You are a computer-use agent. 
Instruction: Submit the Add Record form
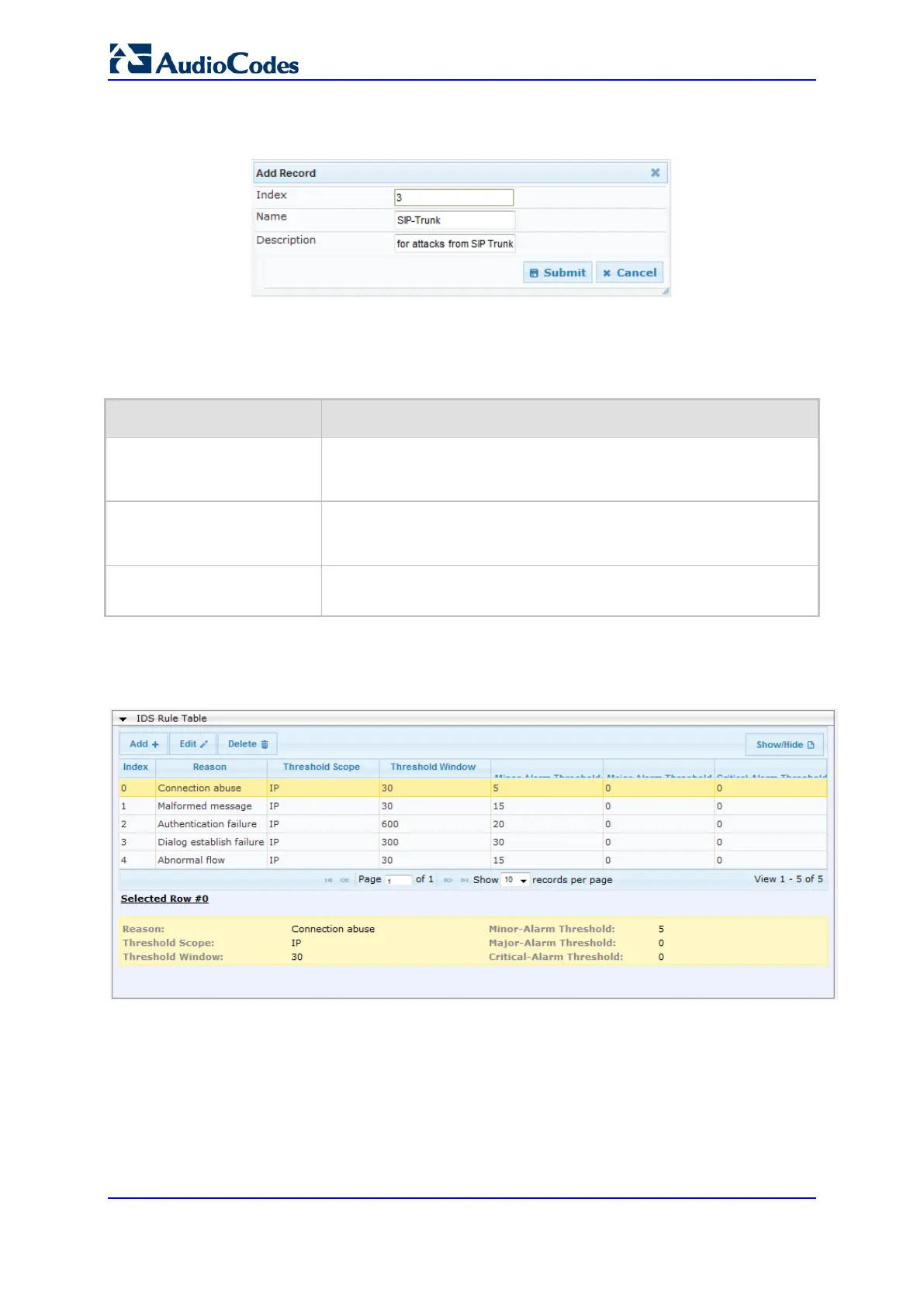557,272
